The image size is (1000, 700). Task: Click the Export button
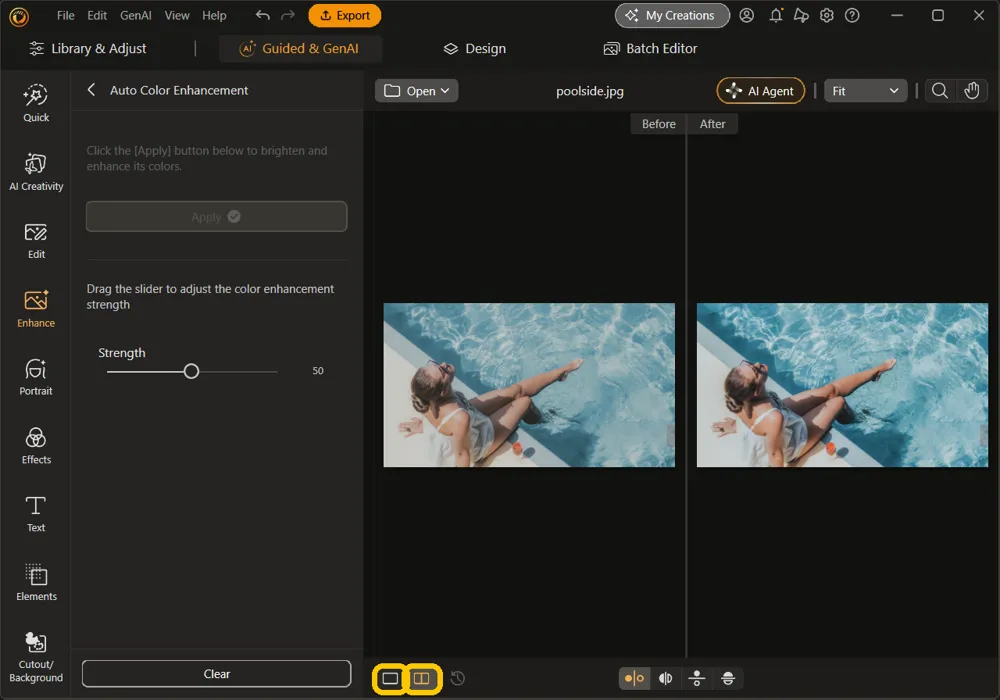(344, 15)
